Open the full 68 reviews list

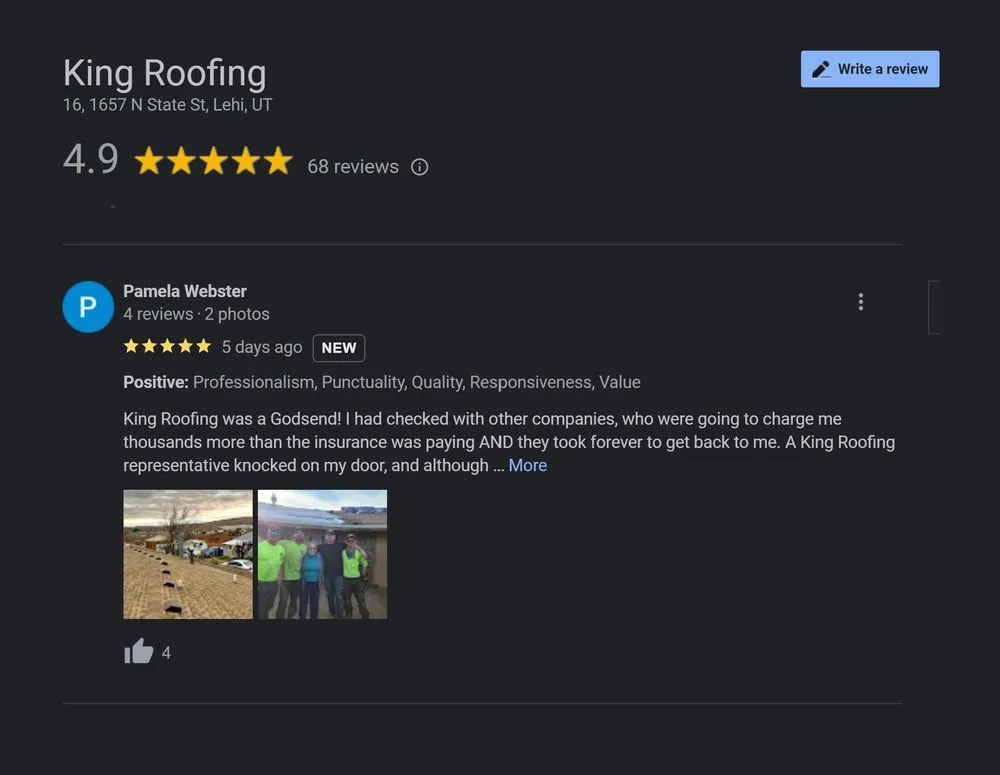[x=353, y=166]
